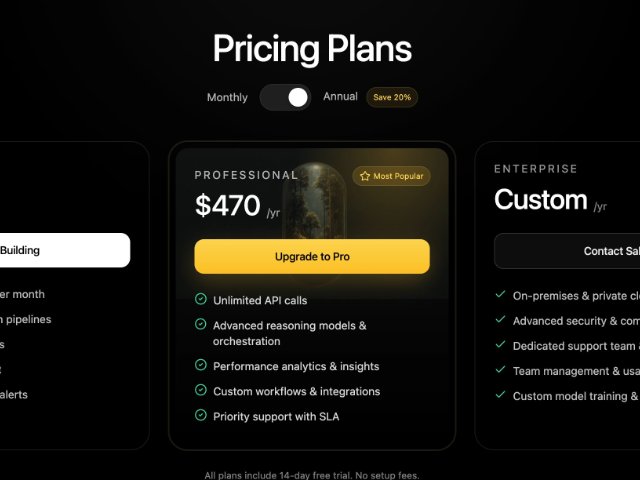
Task: Click the checkmark beside Advanced security
Action: [x=500, y=320]
